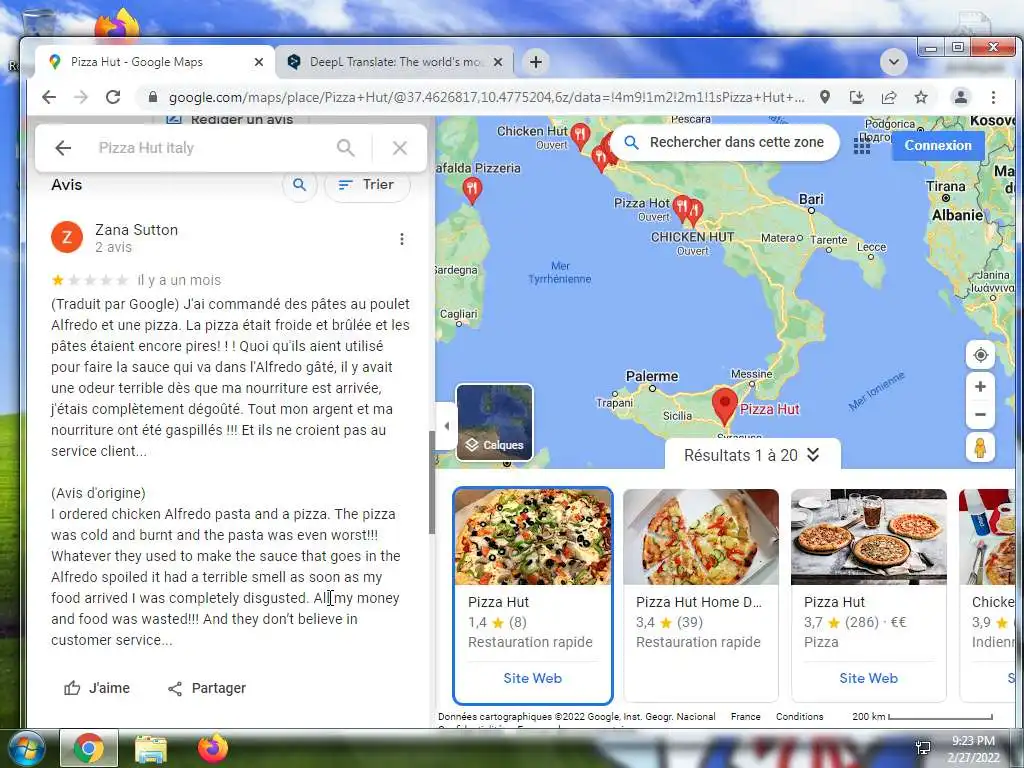Show my location on the map
The width and height of the screenshot is (1024, 768).
tap(980, 355)
